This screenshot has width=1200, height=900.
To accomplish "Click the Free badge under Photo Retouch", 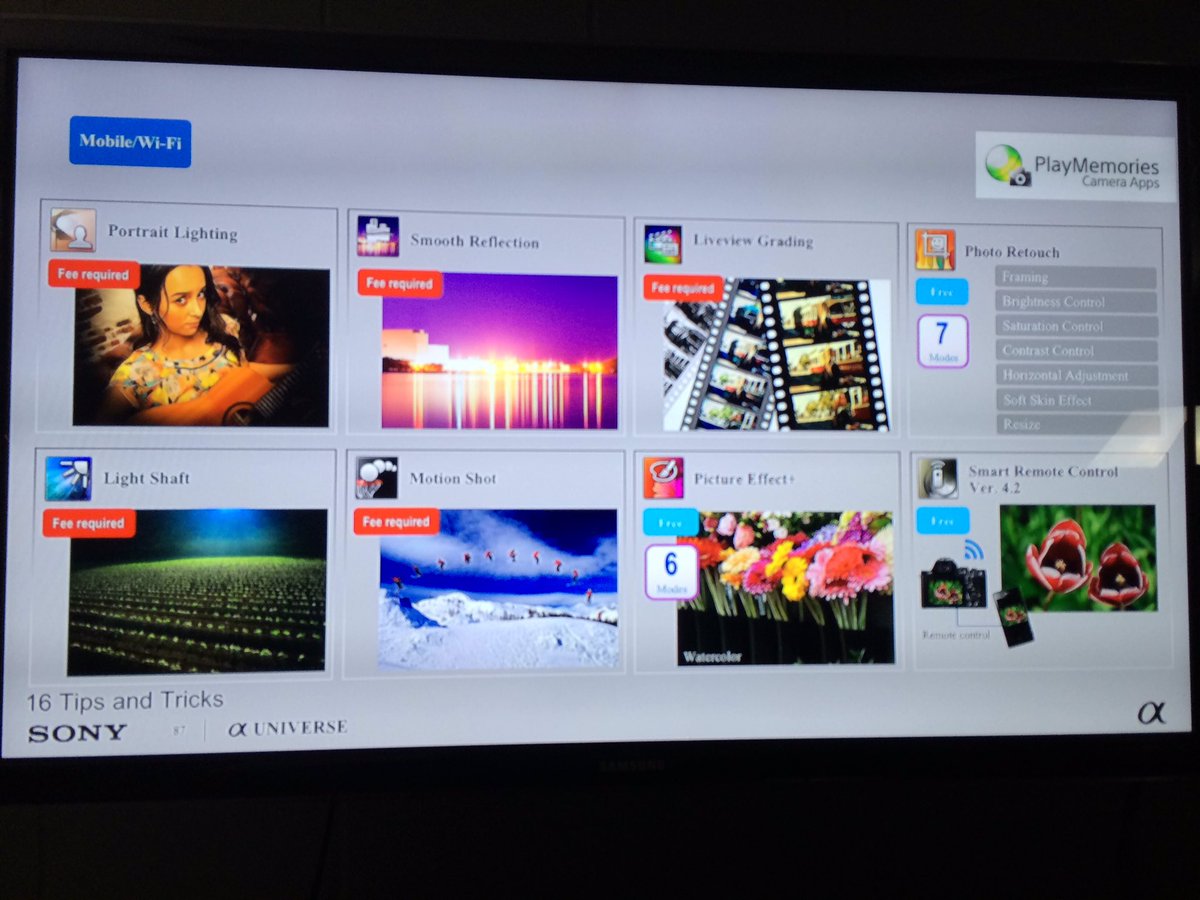I will click(942, 292).
